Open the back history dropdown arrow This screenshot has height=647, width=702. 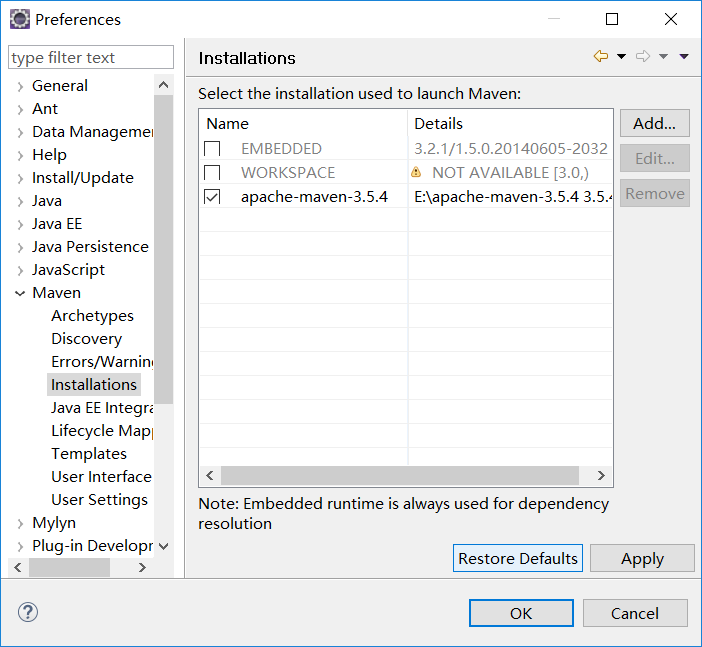[621, 56]
